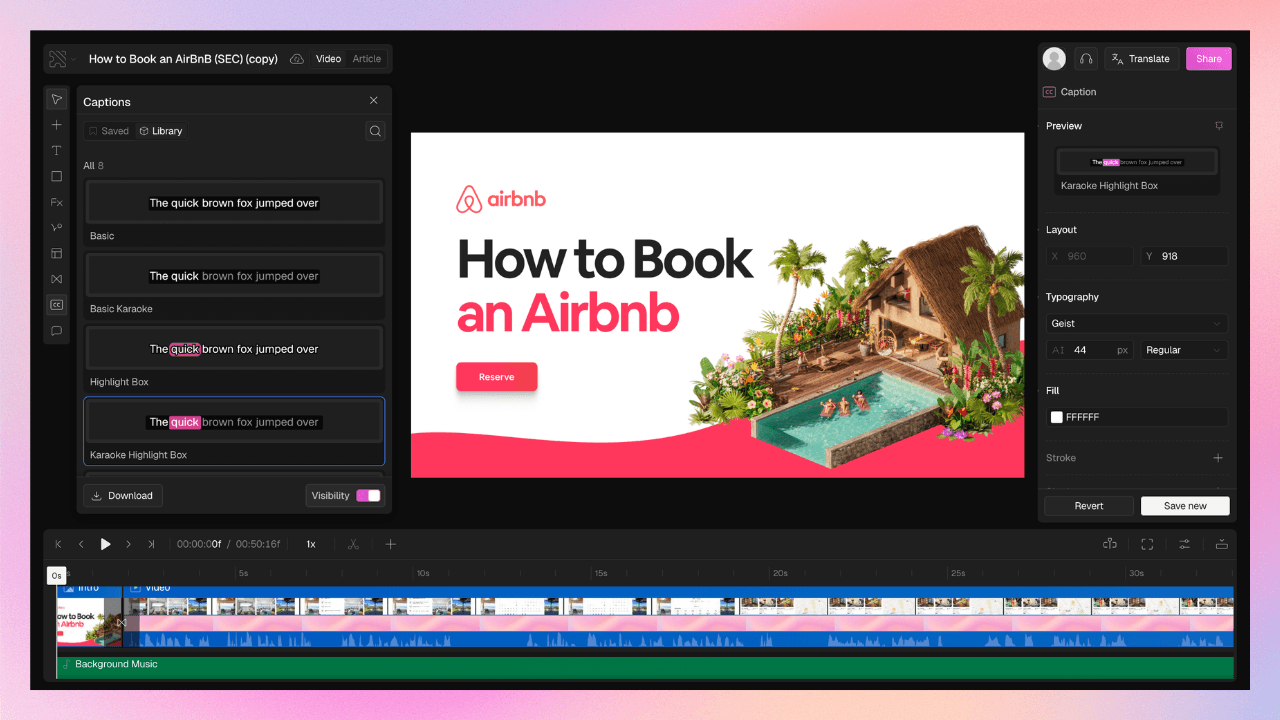1280x720 pixels.
Task: Click the timeline split-at-playhead icon at right
Action: [1110, 544]
